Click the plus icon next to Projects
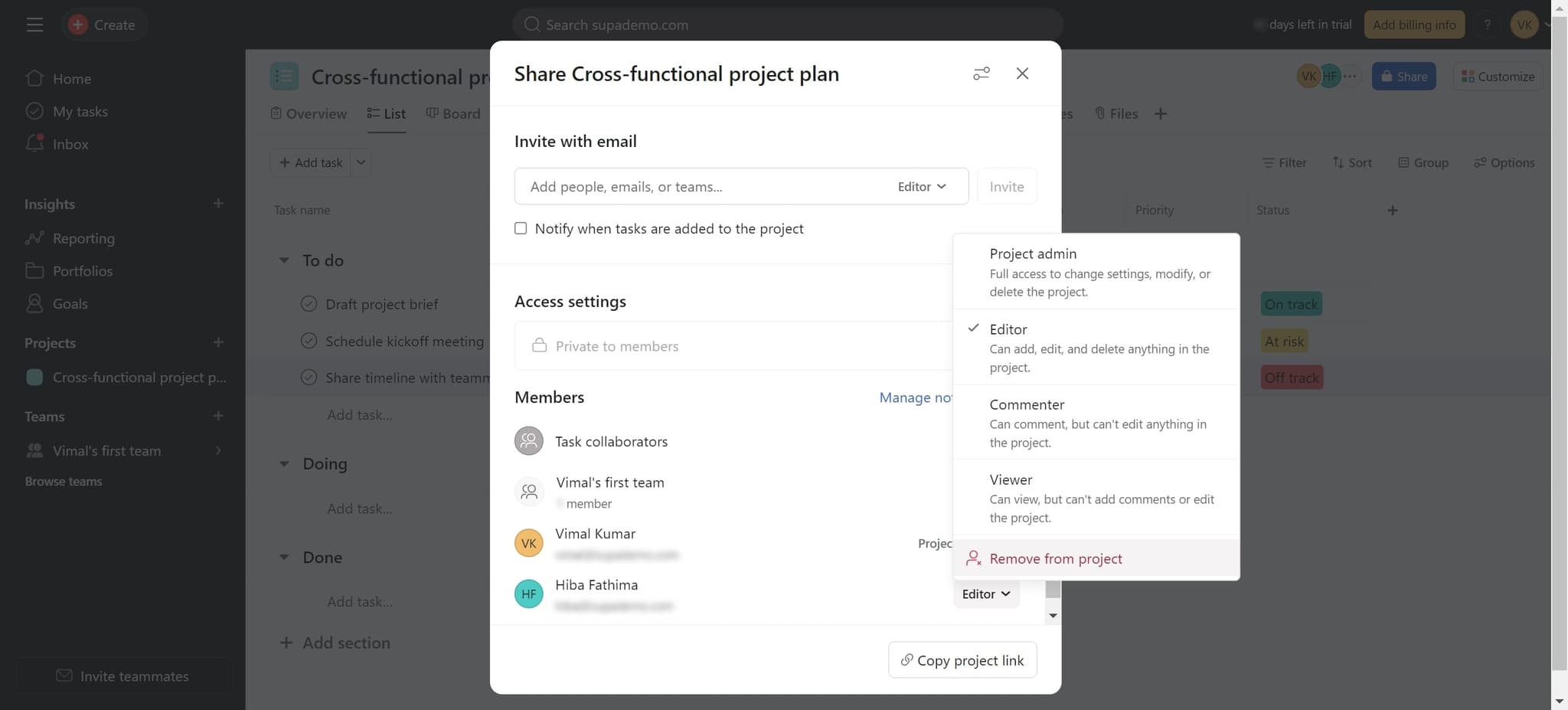Image resolution: width=1568 pixels, height=710 pixels. pyautogui.click(x=218, y=342)
